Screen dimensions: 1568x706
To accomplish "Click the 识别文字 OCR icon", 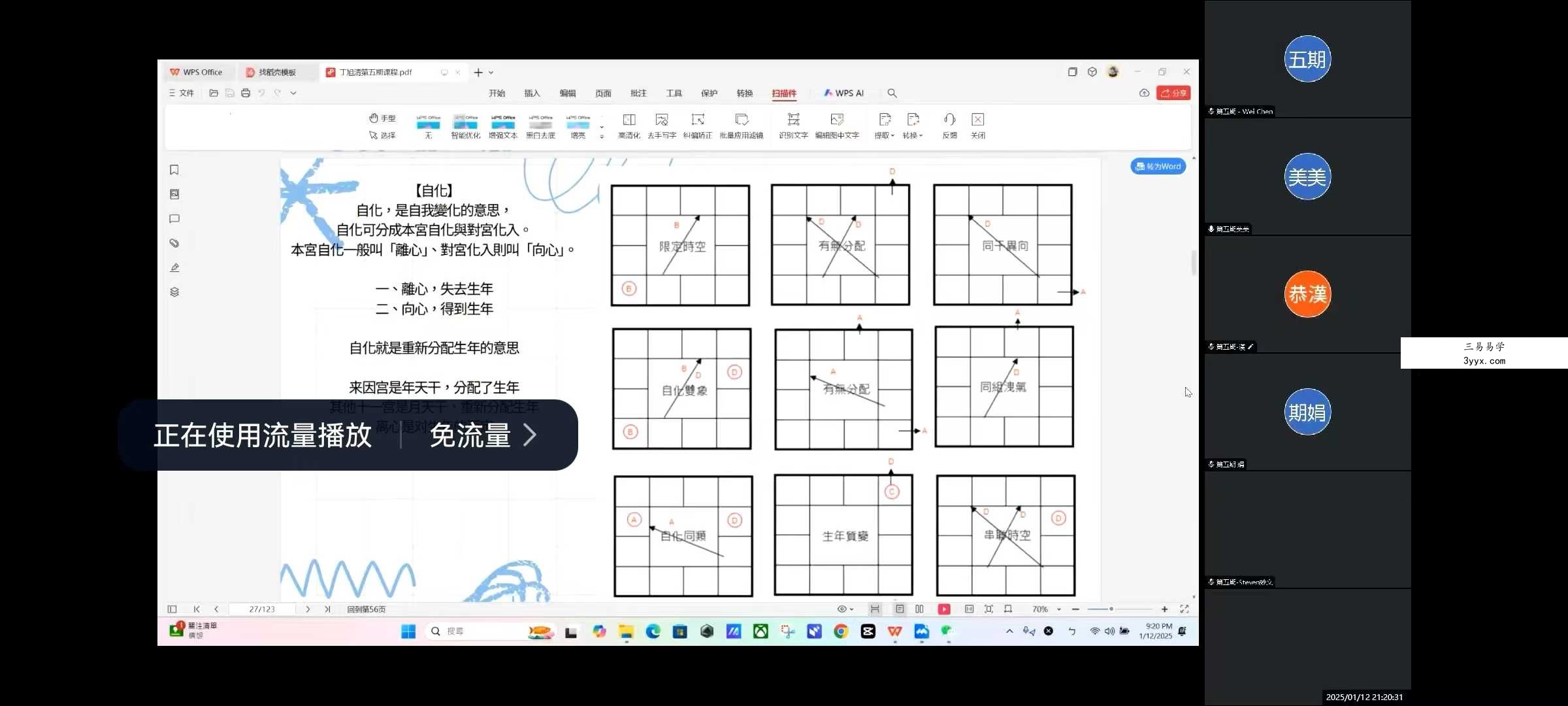I will [793, 126].
